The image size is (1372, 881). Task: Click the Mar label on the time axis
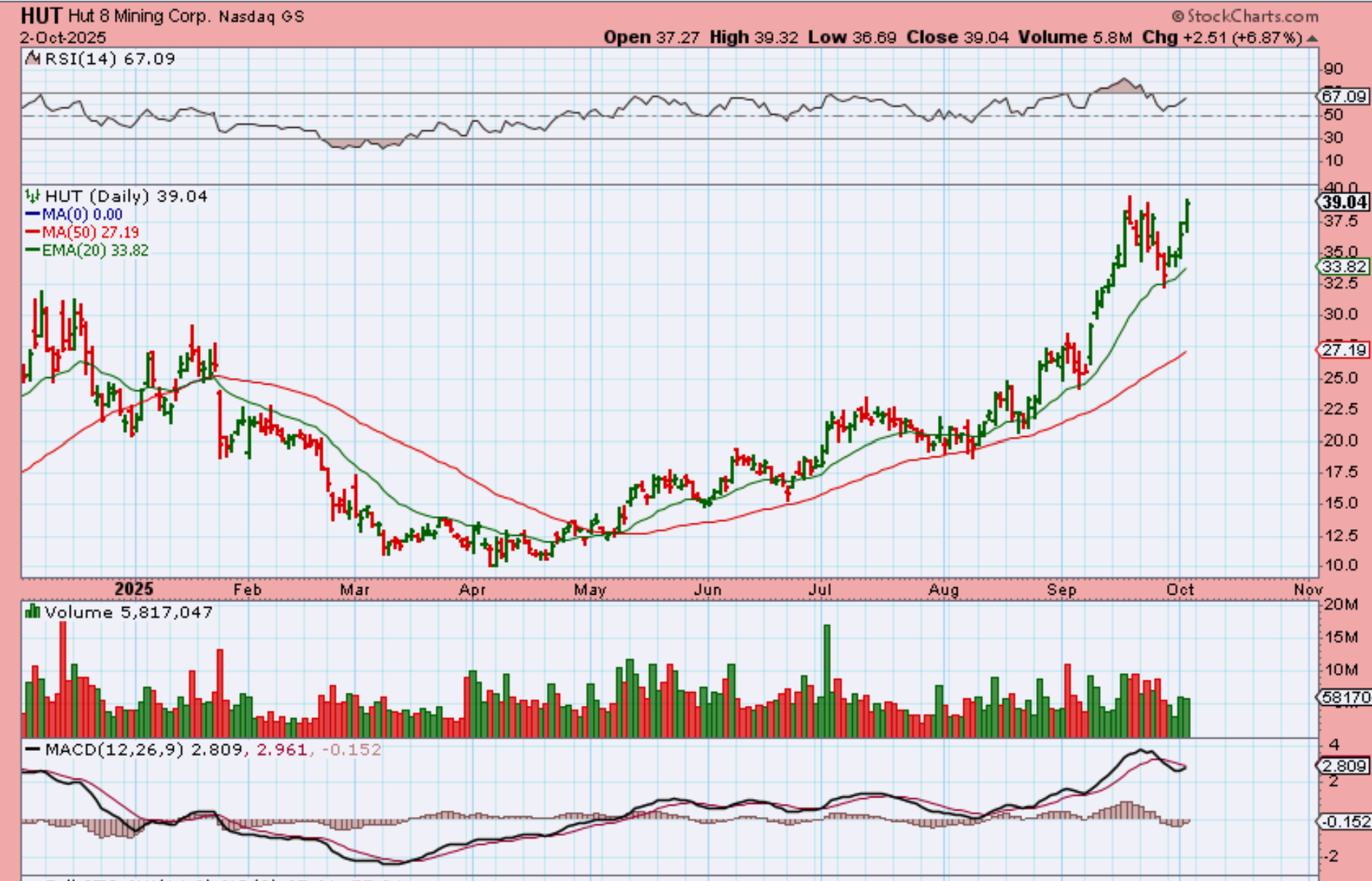[x=355, y=590]
